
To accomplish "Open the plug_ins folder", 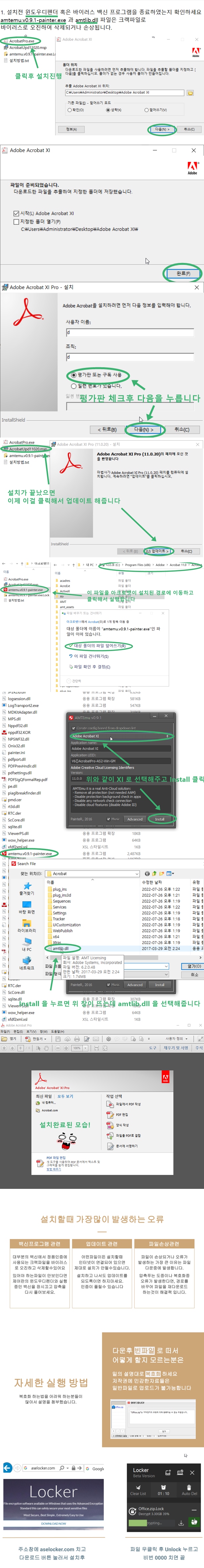I will coord(57,889).
